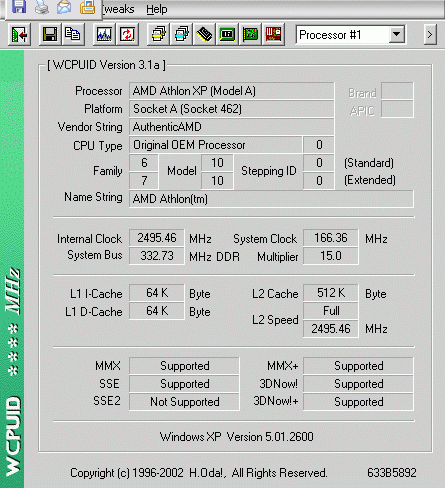Click the empty Brand field box
Image resolution: width=445 pixels, height=488 pixels.
click(397, 91)
